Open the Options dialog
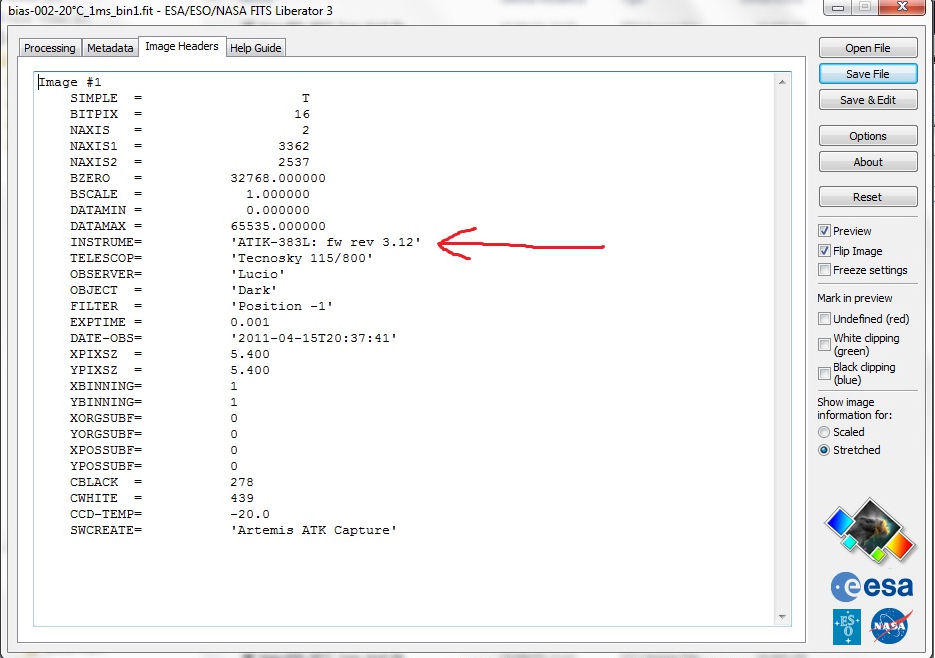 868,136
